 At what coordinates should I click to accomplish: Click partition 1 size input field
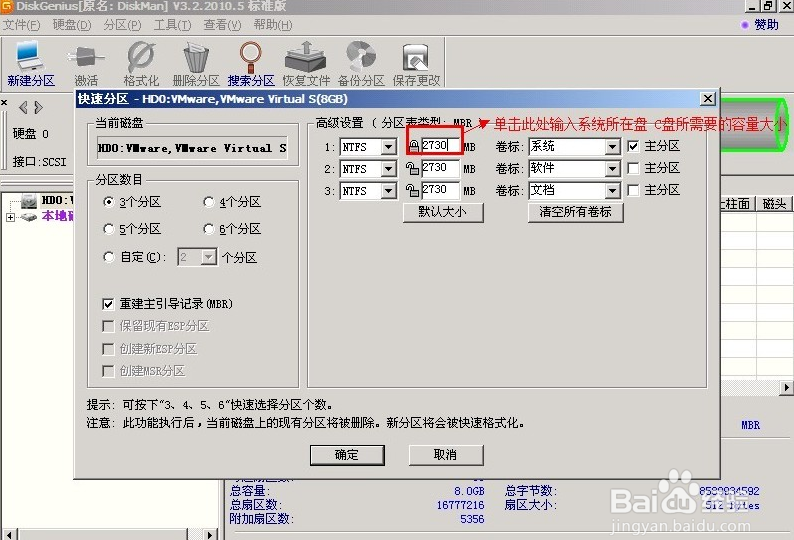coord(441,146)
